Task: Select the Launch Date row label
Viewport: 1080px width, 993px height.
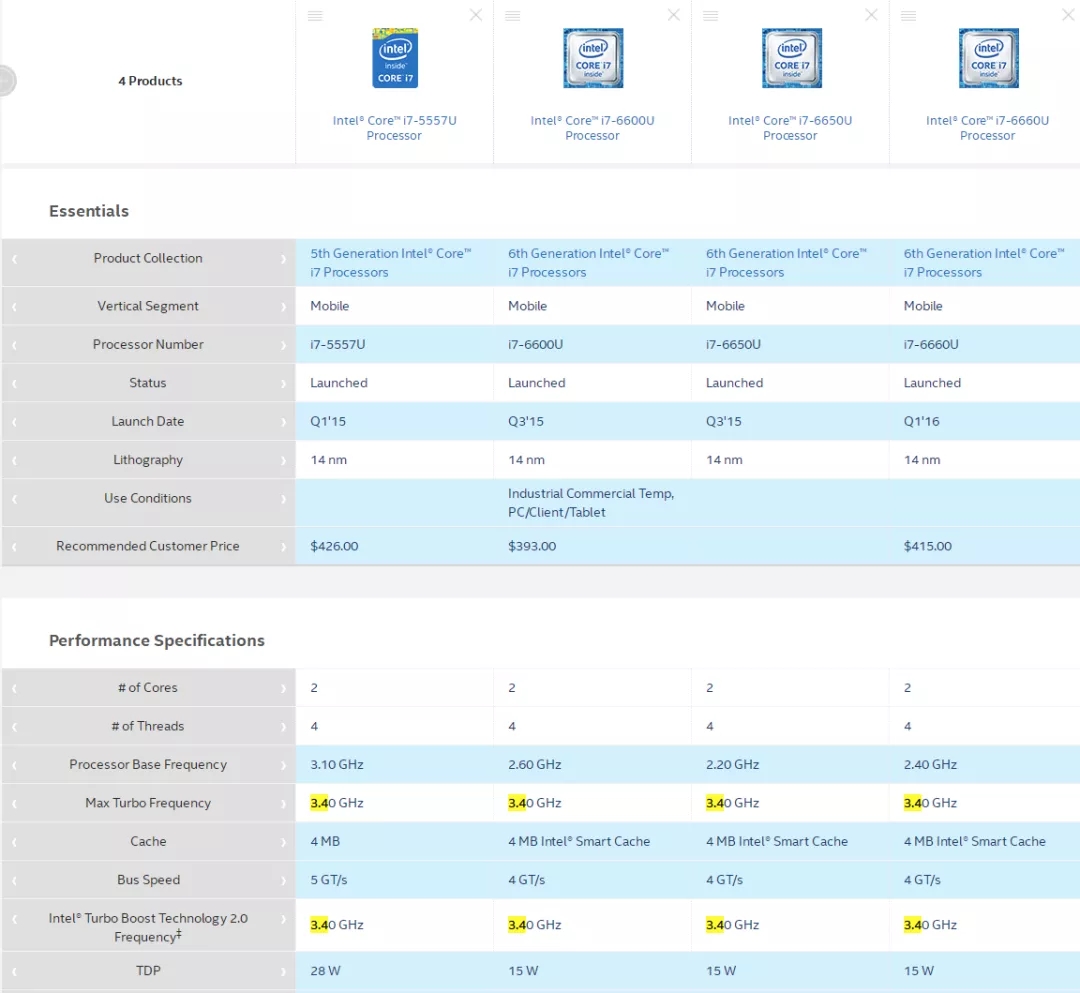Action: point(148,421)
